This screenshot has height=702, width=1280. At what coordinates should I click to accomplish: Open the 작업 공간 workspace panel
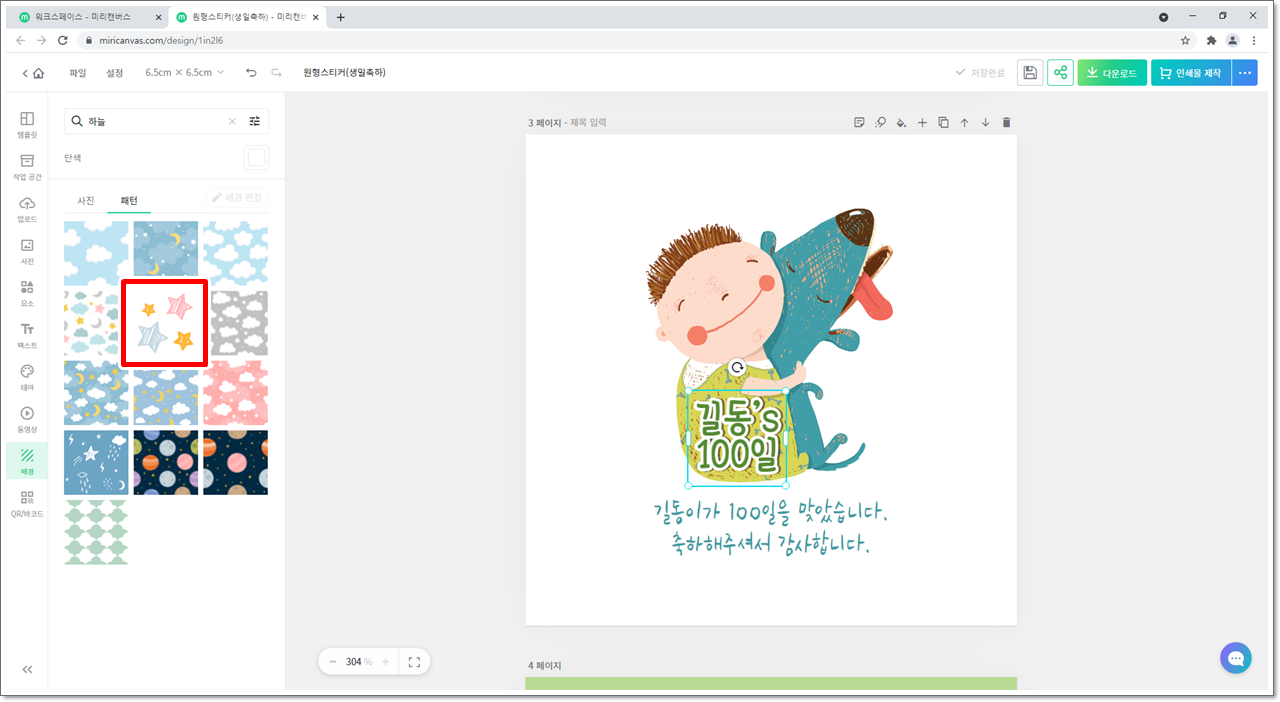pos(27,166)
